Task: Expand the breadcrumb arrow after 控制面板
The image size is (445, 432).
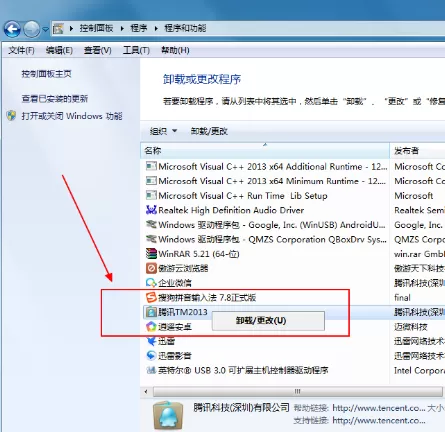Action: pos(122,29)
